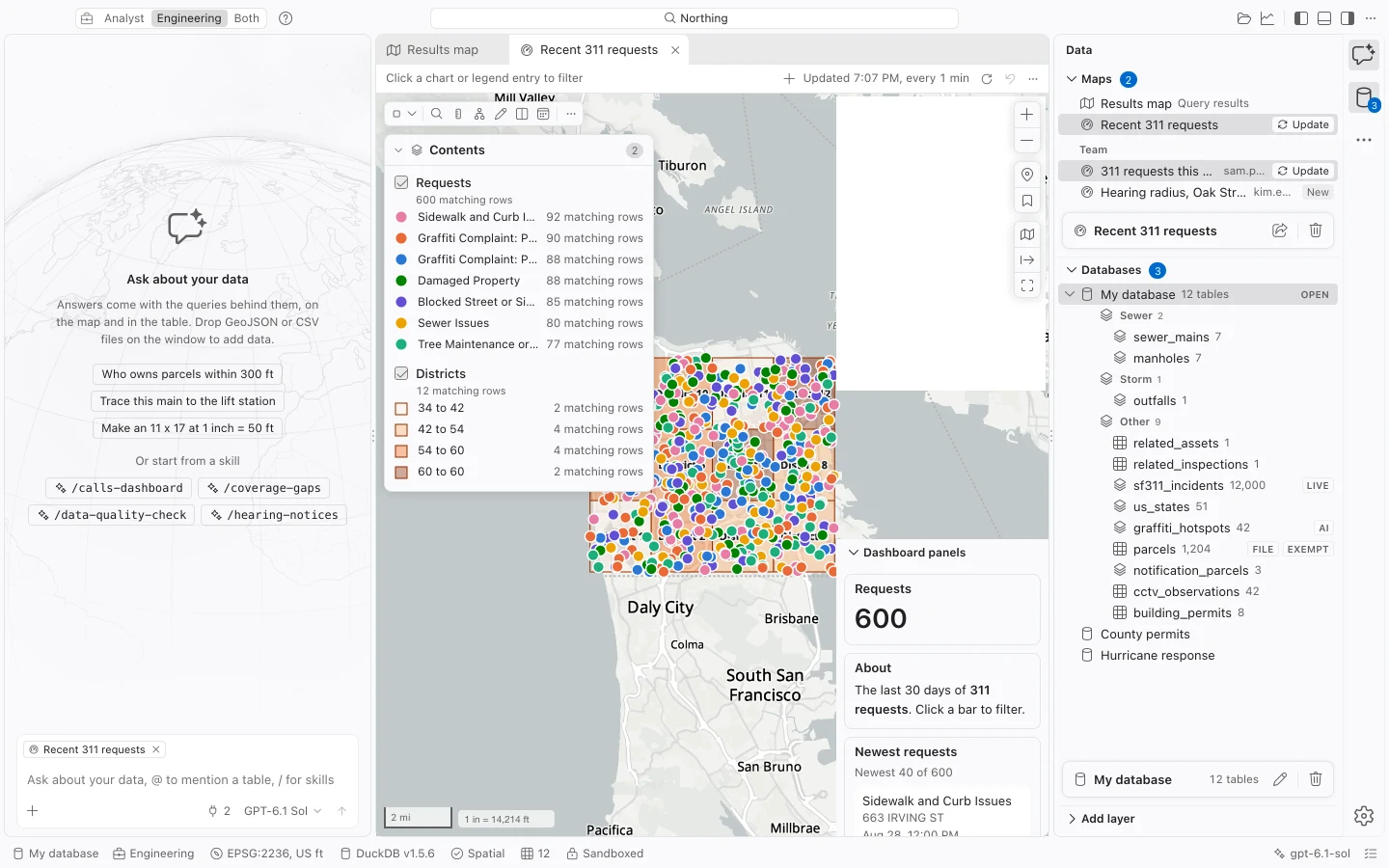Update the Recent 311 requests map

point(1303,124)
